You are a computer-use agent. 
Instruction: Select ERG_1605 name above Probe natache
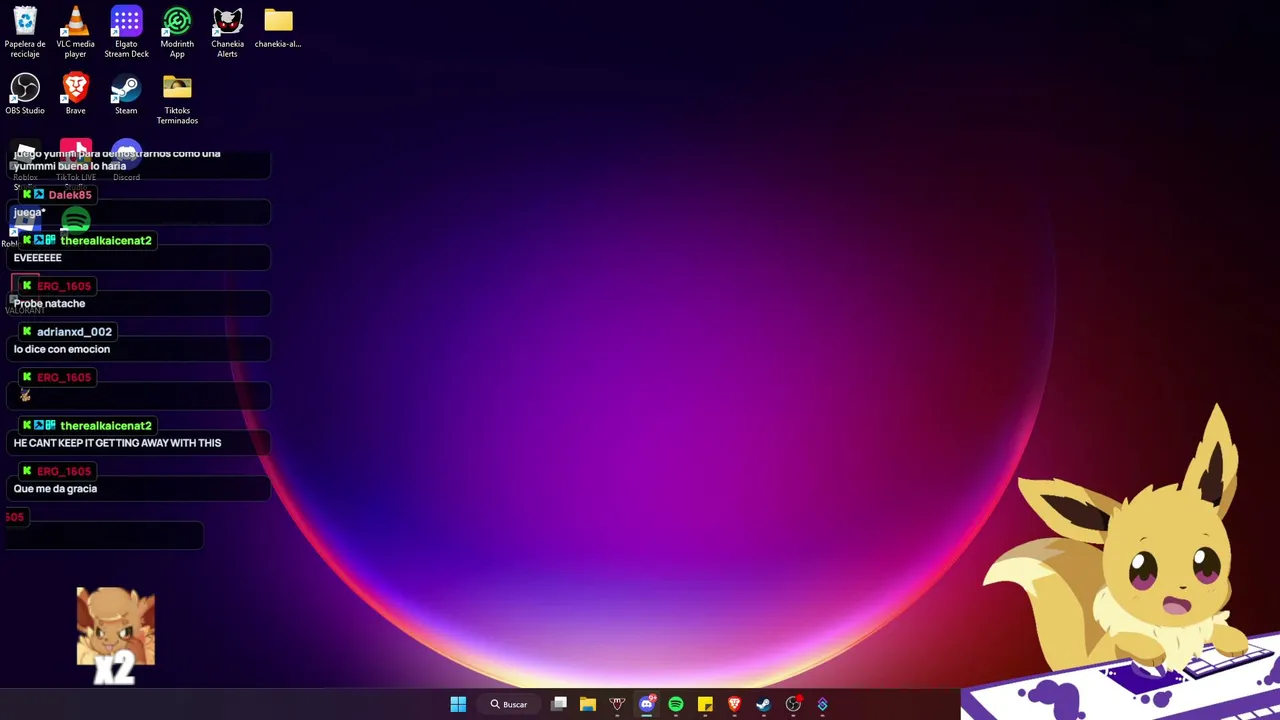(64, 286)
